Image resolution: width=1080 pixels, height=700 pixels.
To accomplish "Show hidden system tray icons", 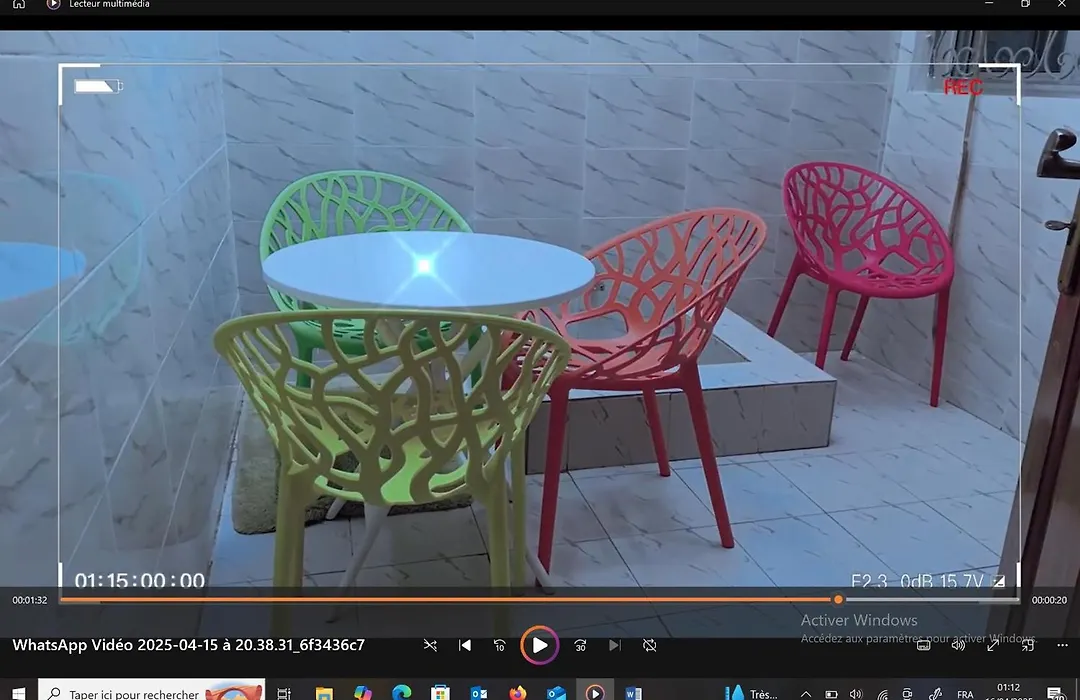I will (x=806, y=694).
